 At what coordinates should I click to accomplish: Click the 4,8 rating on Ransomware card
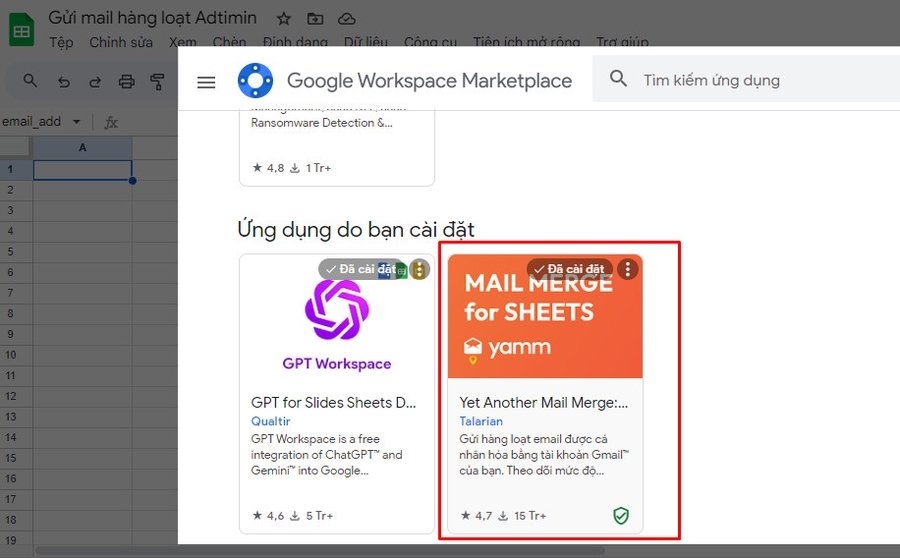coord(268,168)
